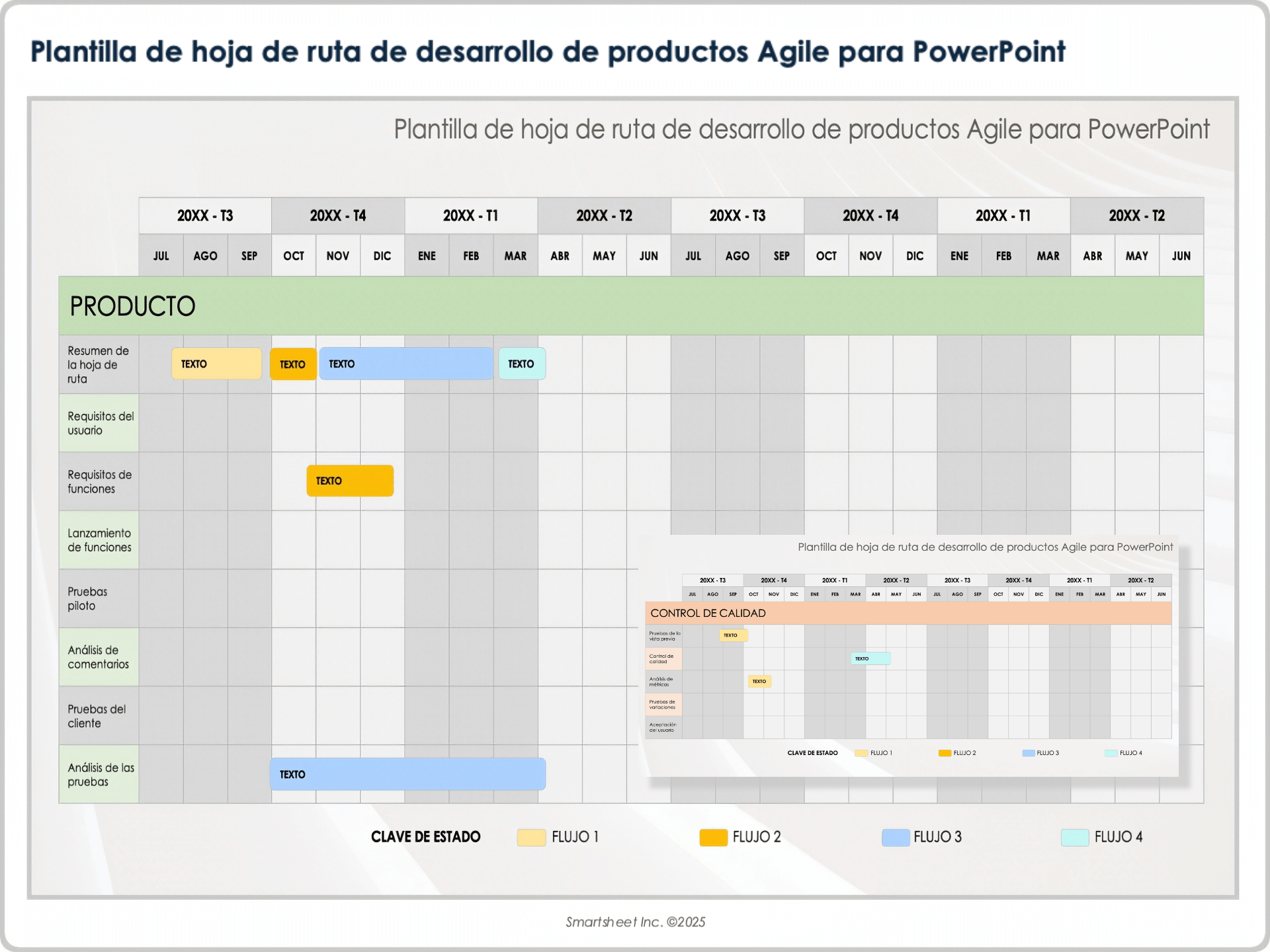Select the CONTROL DE CALIDAD header in the inset
The height and width of the screenshot is (952, 1270).
(x=708, y=614)
